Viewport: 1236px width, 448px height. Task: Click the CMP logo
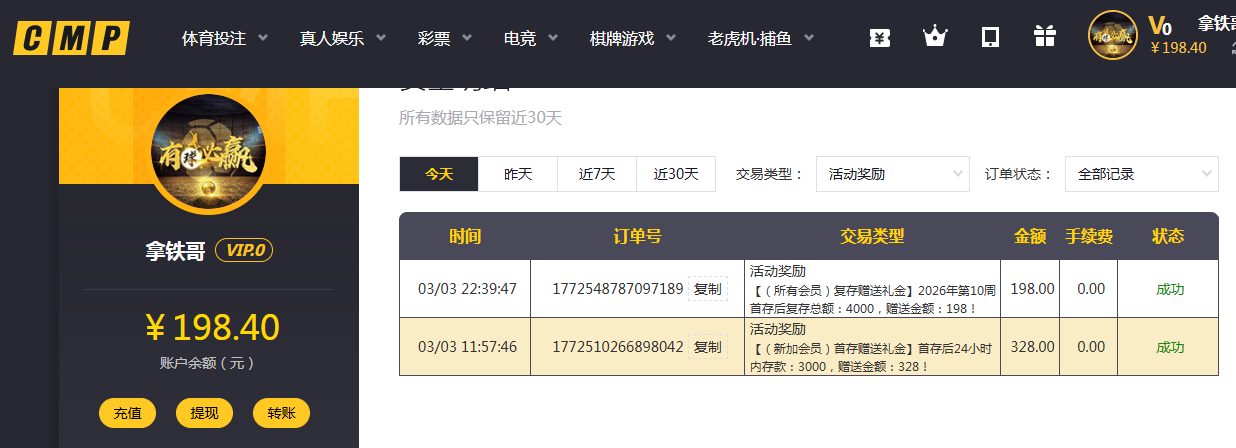[71, 39]
